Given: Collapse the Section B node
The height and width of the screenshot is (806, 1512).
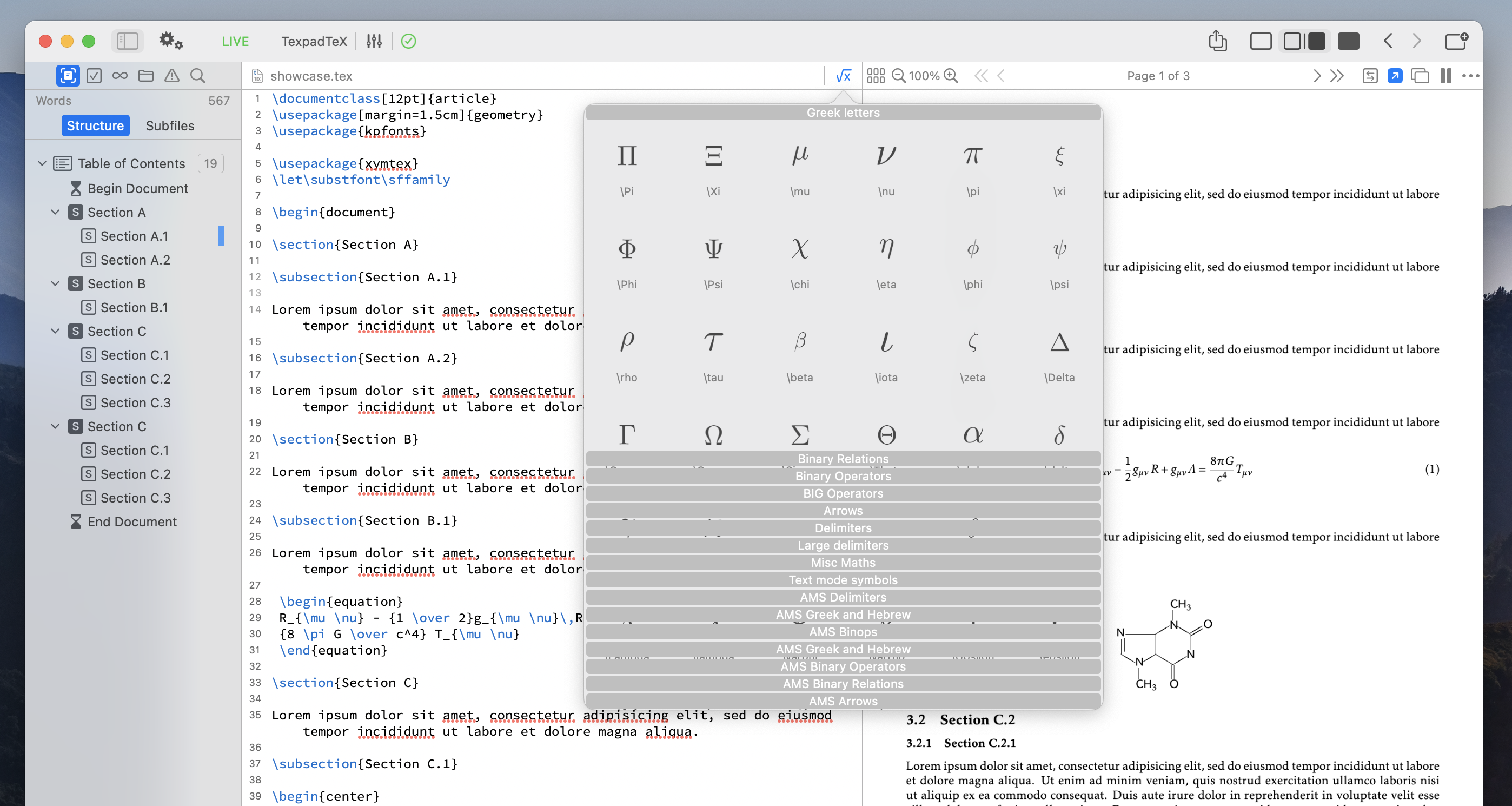Looking at the screenshot, I should [55, 283].
